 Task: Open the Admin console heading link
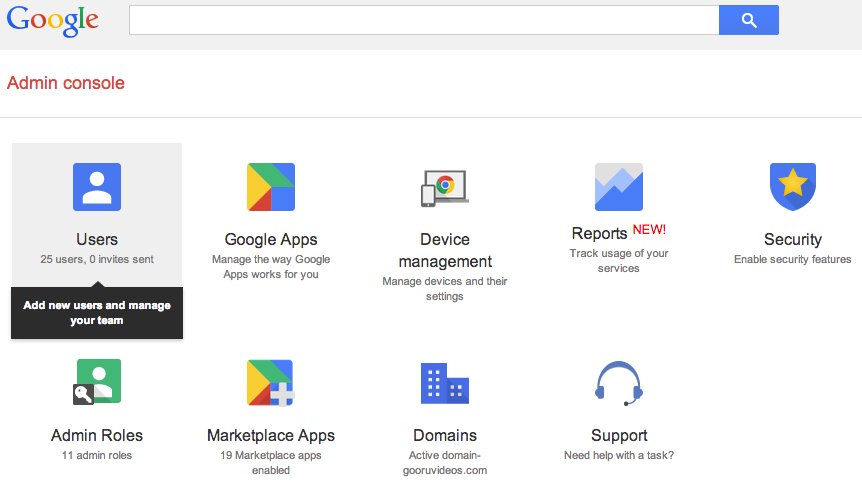coord(66,83)
